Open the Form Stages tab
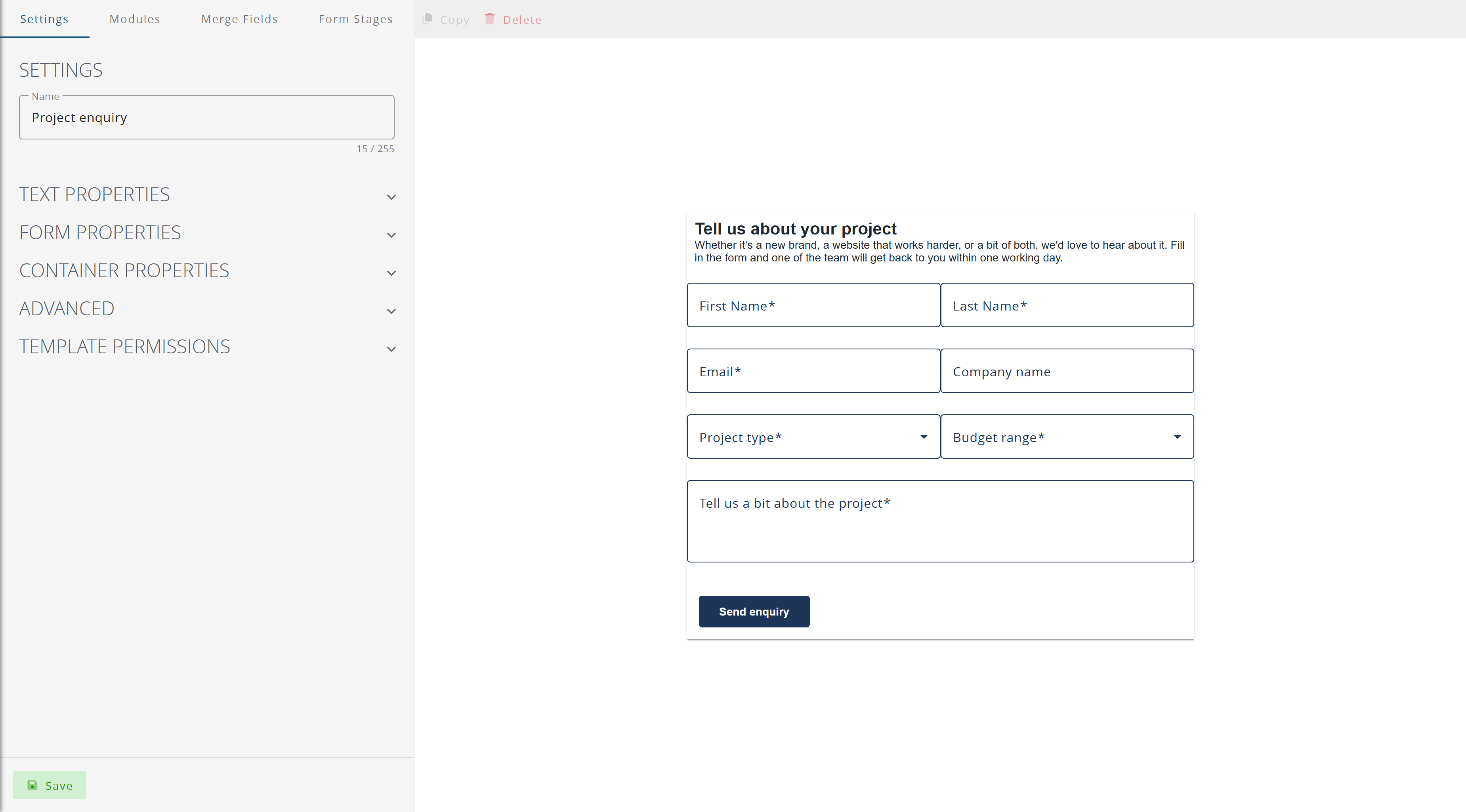Screen dimensions: 1466x812 (x=356, y=19)
